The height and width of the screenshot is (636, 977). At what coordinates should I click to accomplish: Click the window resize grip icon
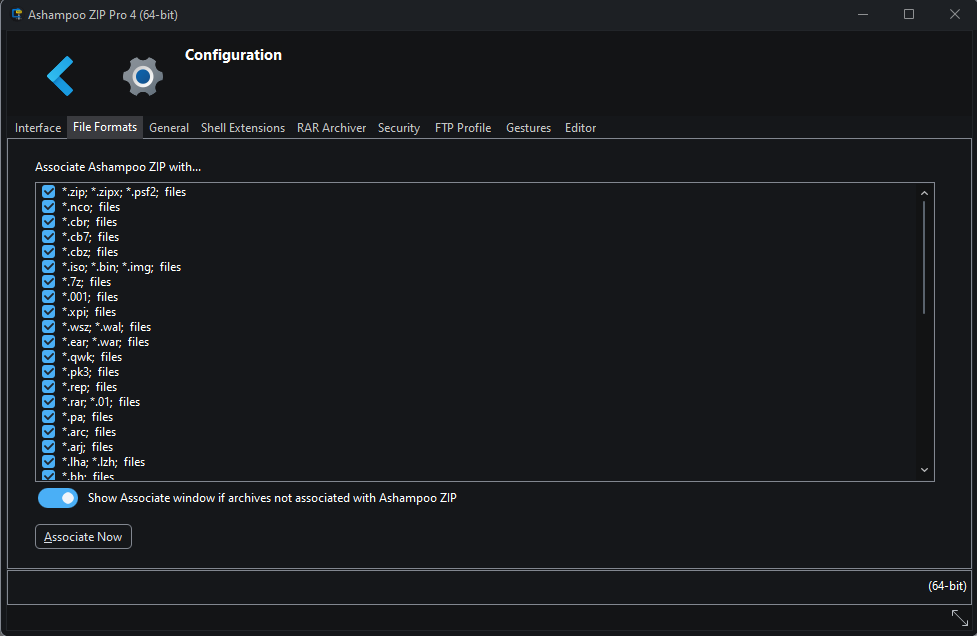coord(960,618)
